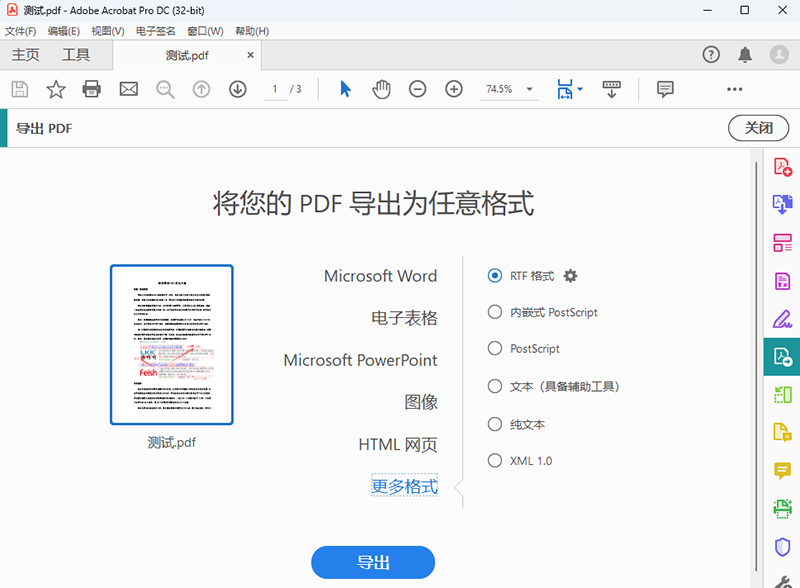Open Combine Files tool in sidebar
The image size is (800, 588).
tap(783, 205)
